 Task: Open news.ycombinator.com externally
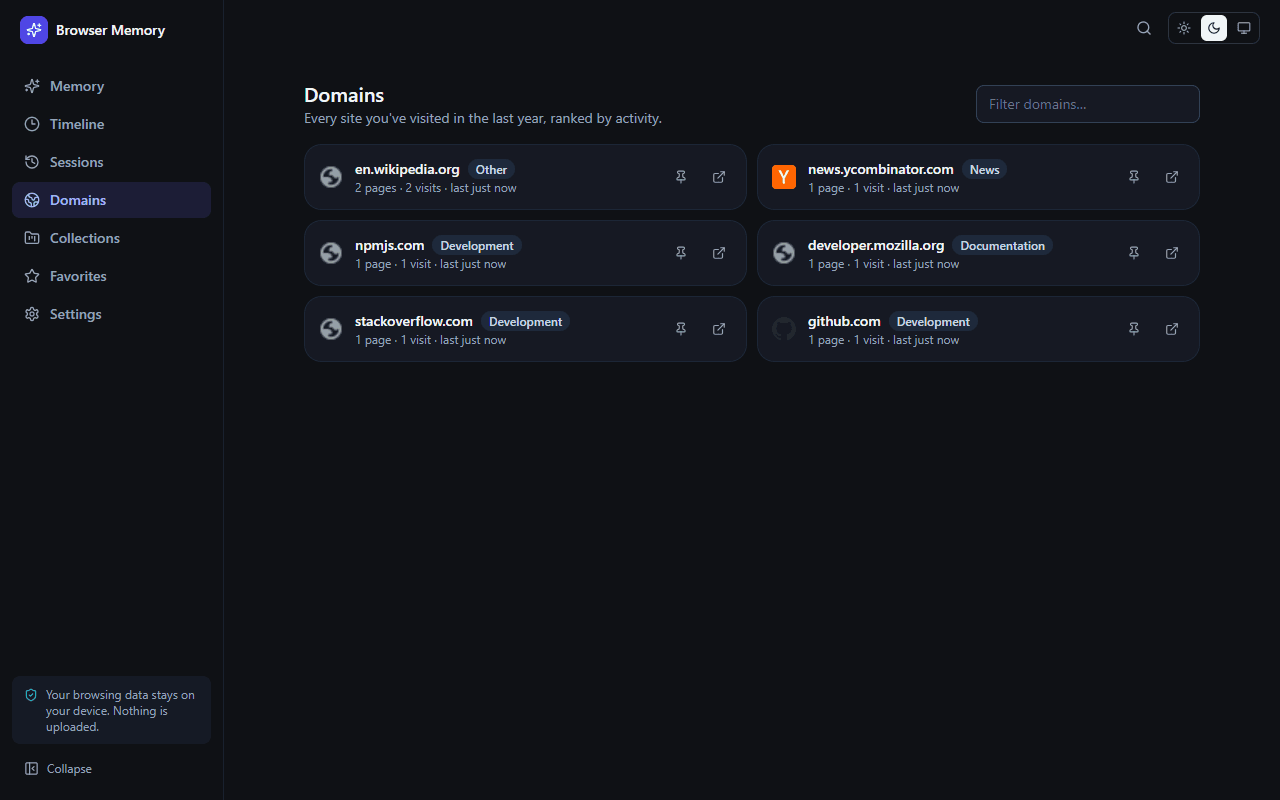coord(1172,177)
